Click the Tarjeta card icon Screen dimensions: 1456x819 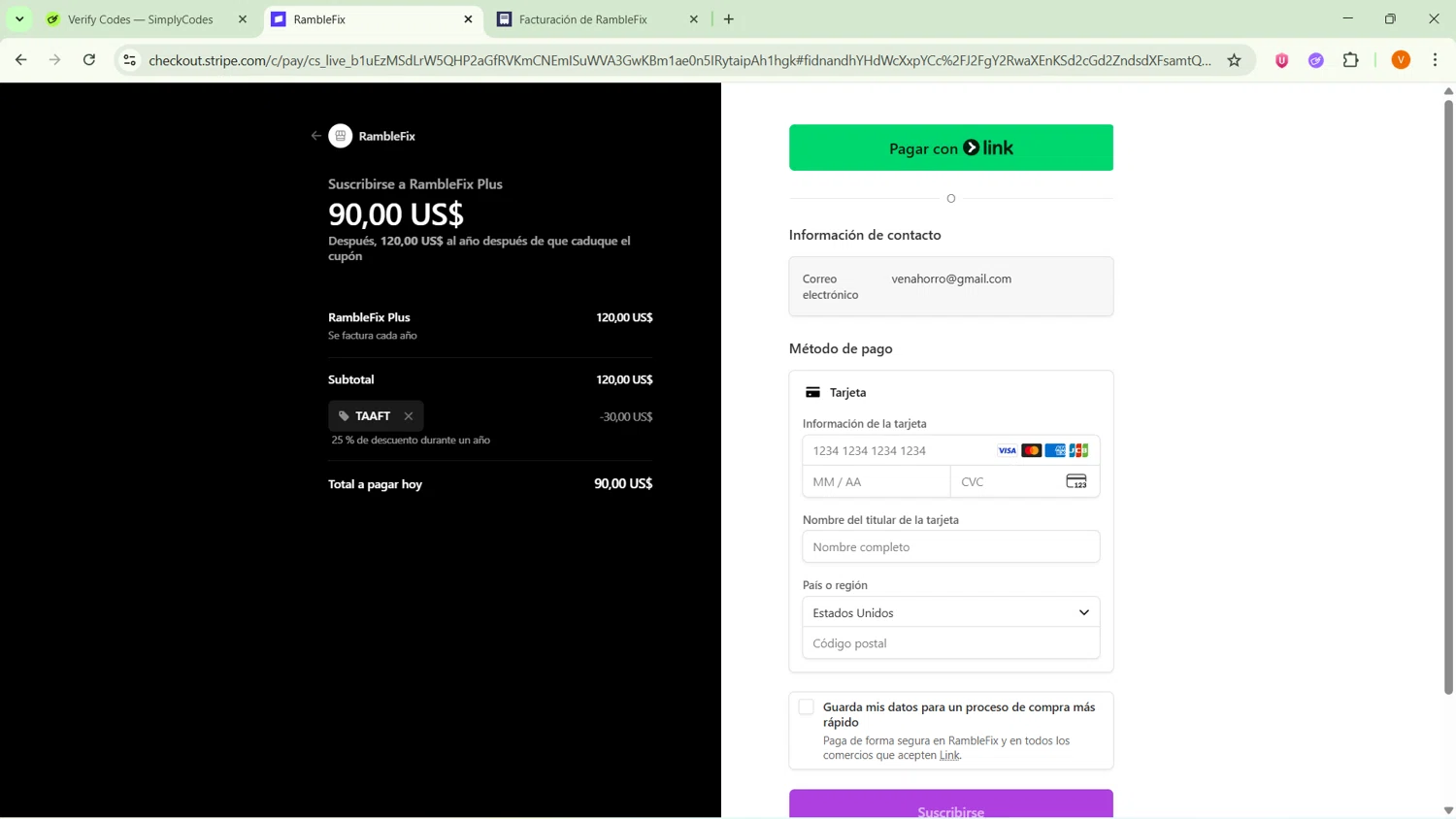coord(812,393)
